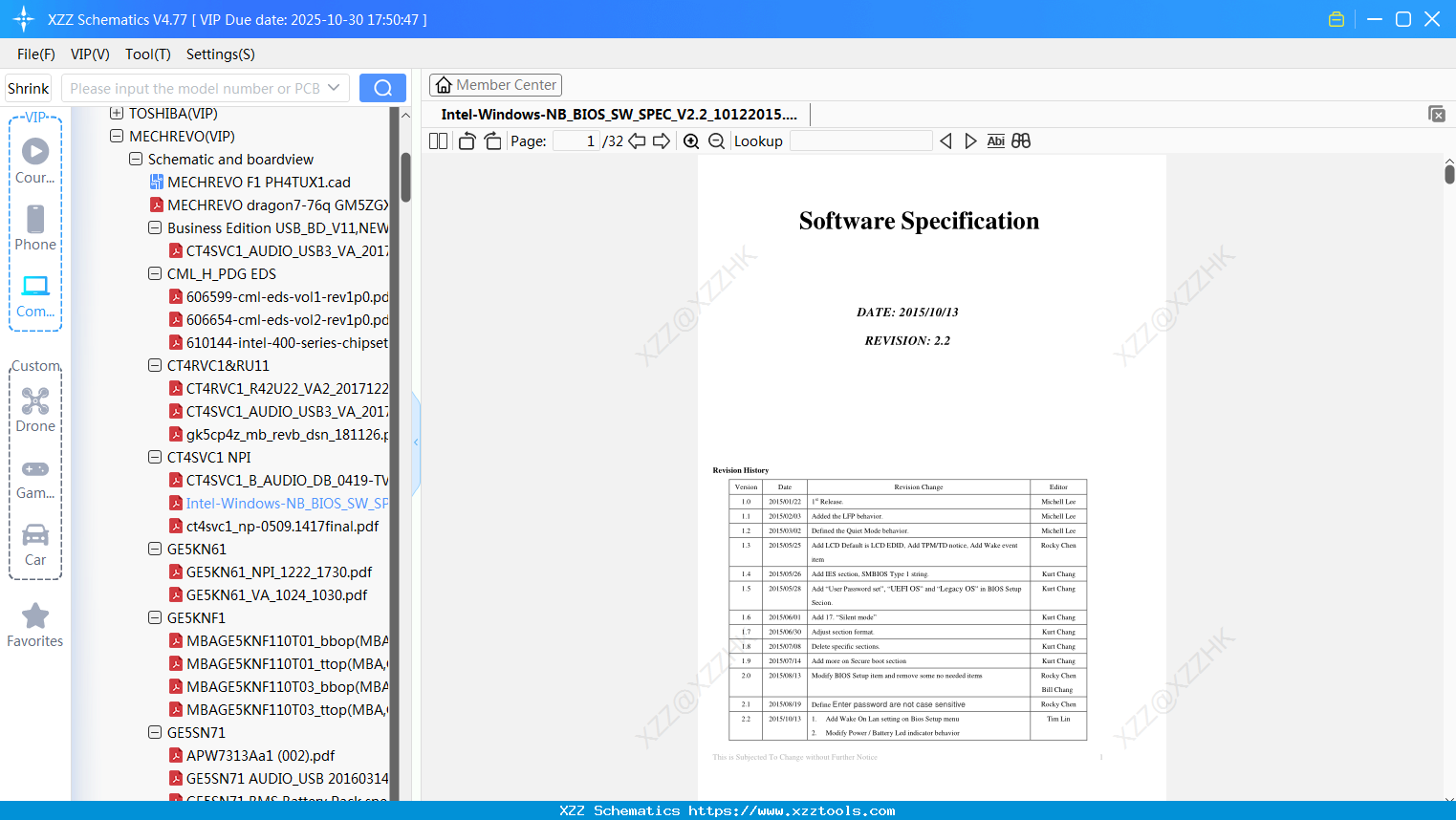Open the File(F) menu
Screen dimensions: 1456x820
pos(36,54)
